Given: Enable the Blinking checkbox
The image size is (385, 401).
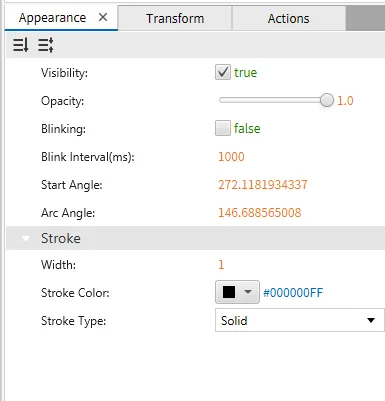Looking at the screenshot, I should click(x=223, y=128).
